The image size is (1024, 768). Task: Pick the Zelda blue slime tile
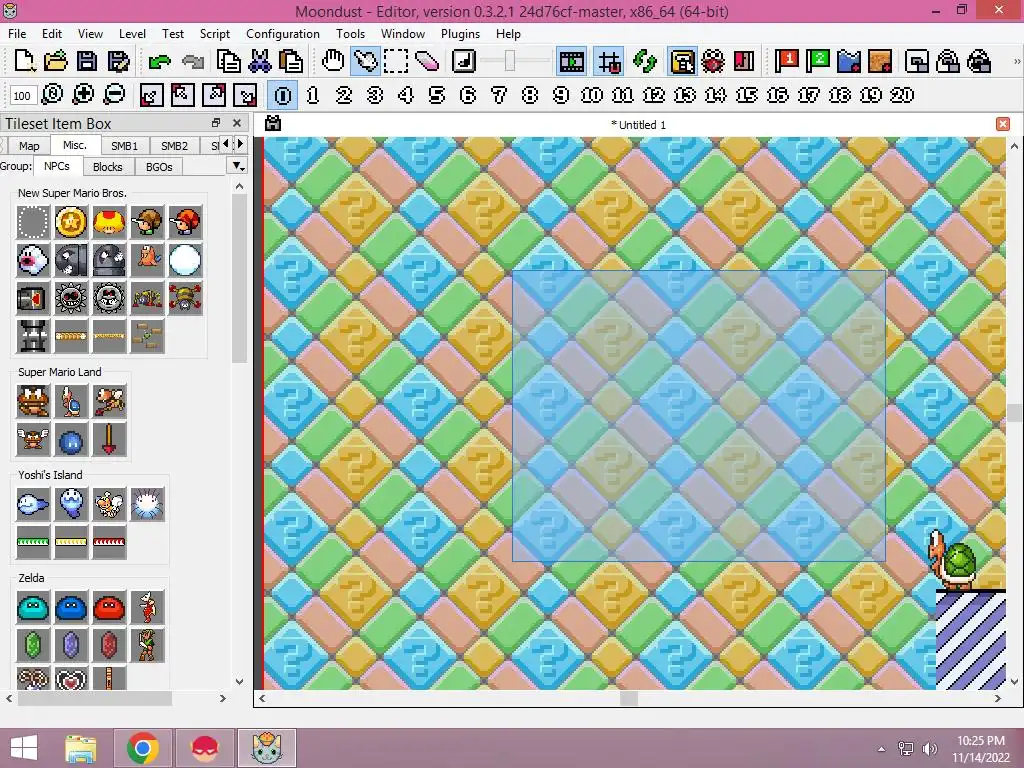(x=71, y=607)
